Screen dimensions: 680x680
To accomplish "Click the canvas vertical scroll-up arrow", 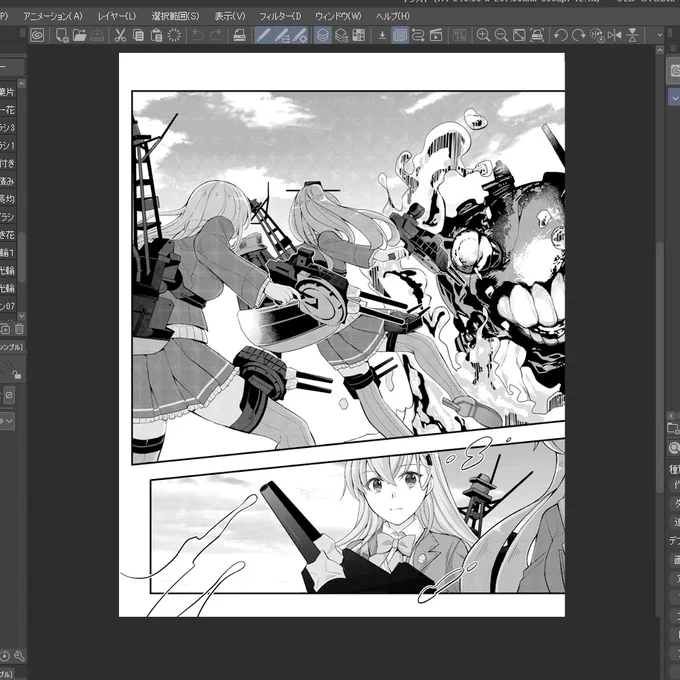I will [660, 50].
